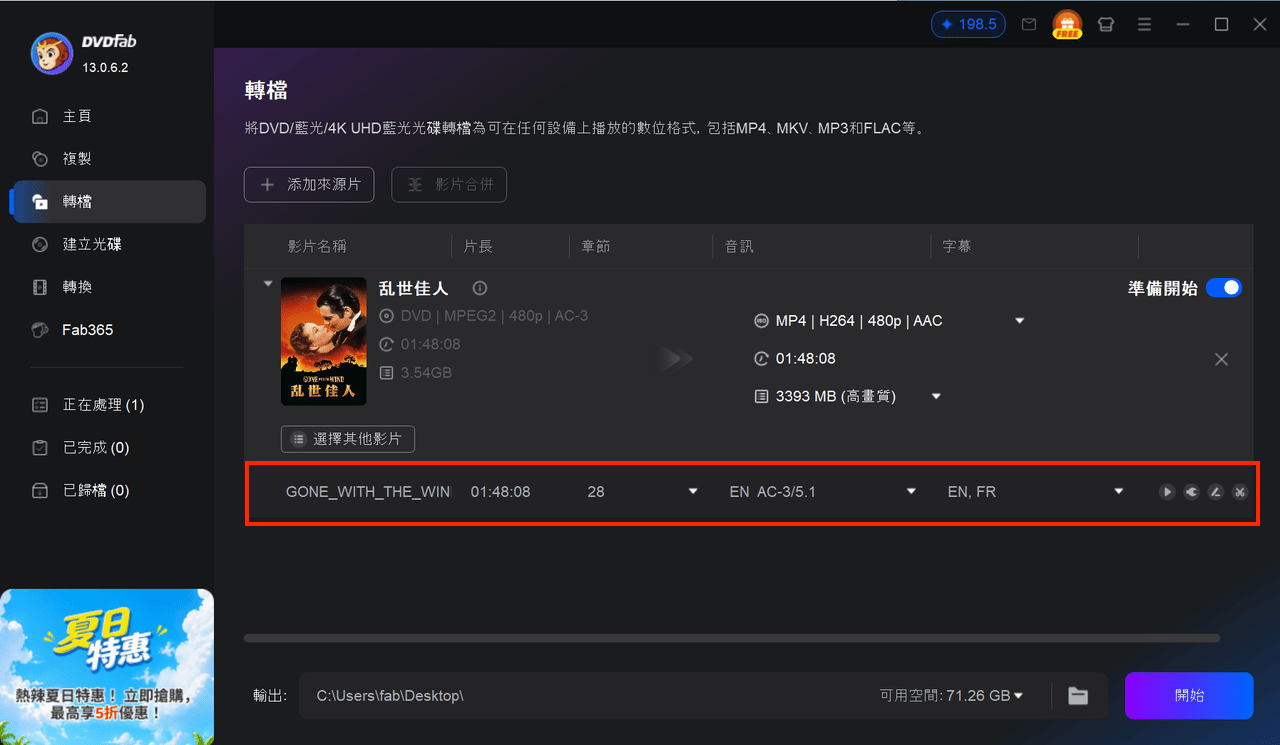Open the chapter dropdown showing 28
Image resolution: width=1280 pixels, height=745 pixels.
click(693, 492)
